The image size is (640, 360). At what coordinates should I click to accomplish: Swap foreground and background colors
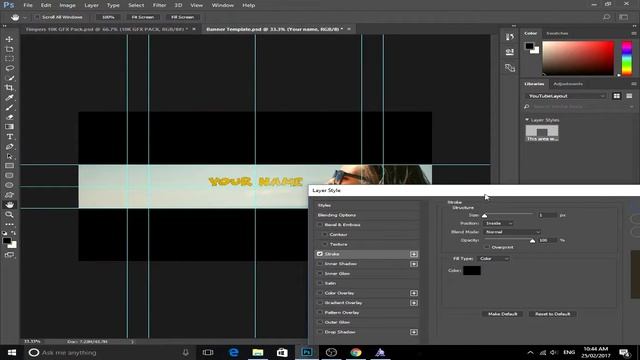(x=13, y=233)
